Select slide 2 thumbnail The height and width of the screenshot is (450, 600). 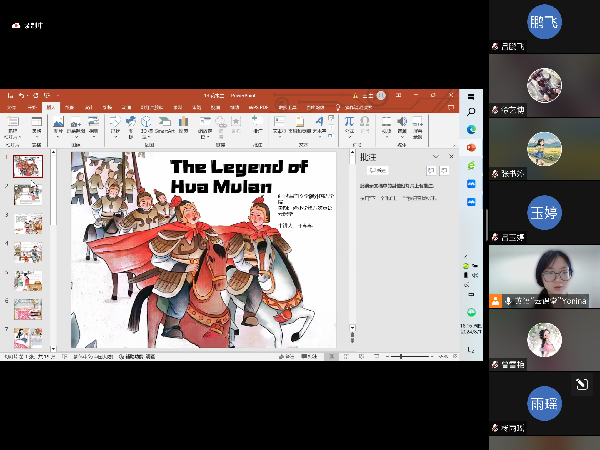(28, 195)
